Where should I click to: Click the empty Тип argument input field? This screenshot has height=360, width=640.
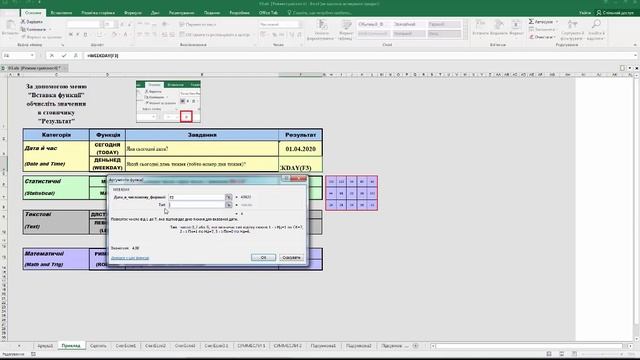[197, 205]
